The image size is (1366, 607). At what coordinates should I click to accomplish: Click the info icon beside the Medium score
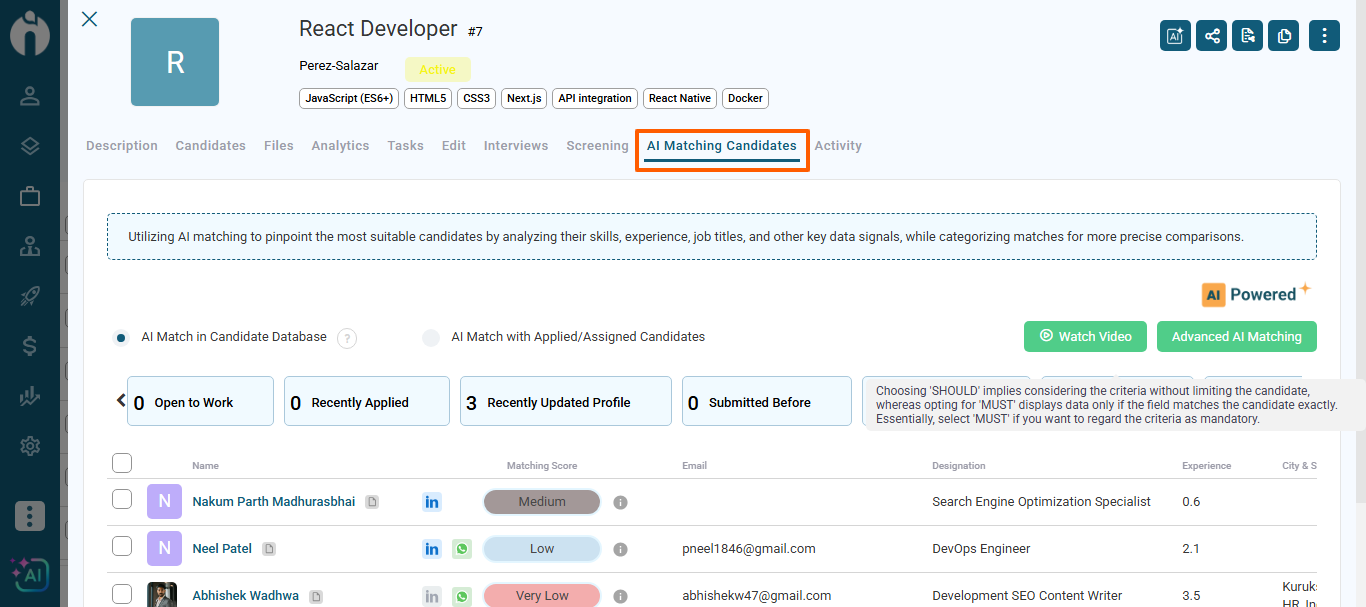click(x=620, y=502)
